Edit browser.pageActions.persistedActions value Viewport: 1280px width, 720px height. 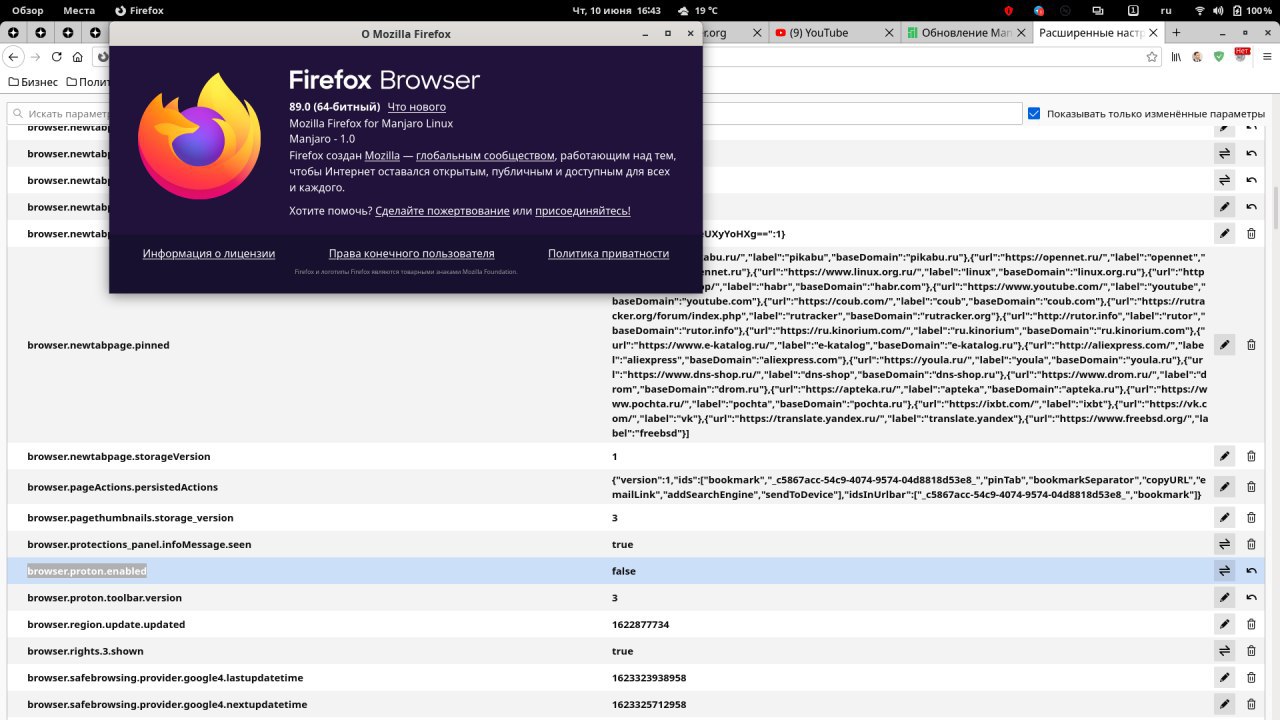click(x=1224, y=487)
